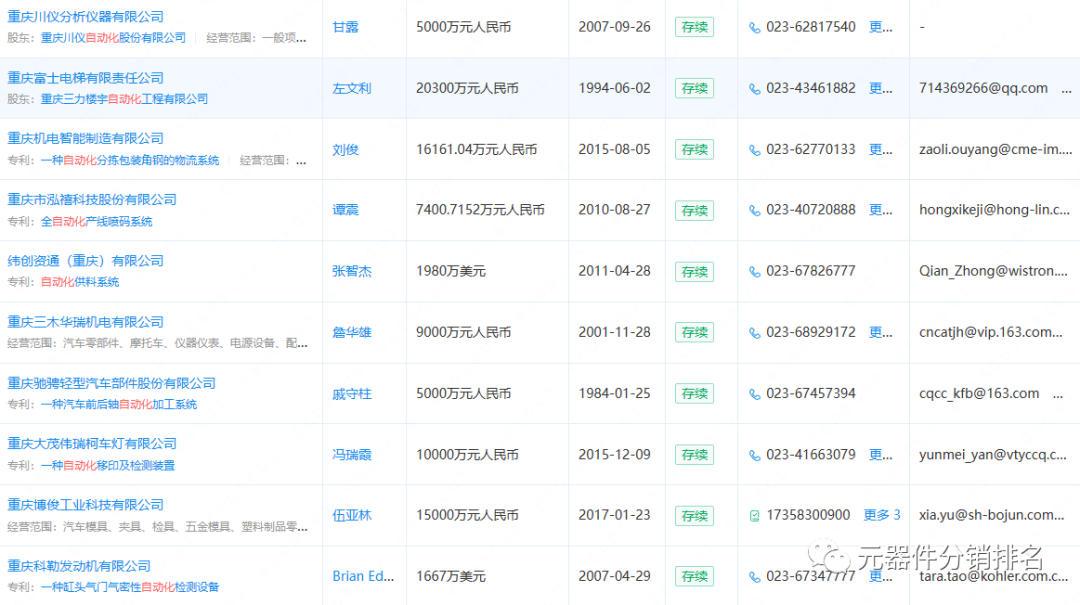This screenshot has width=1080, height=605.
Task: Open company 重庆市泓禧科技股份有限公司
Action: 92,199
